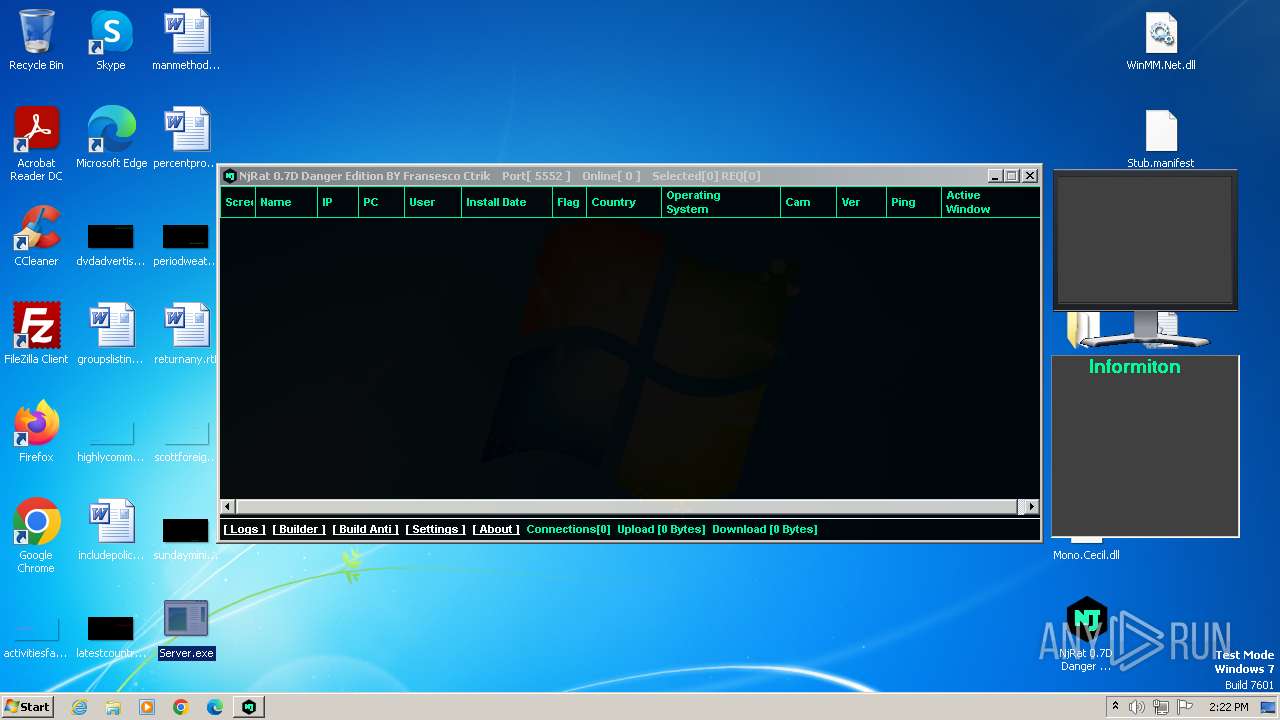Image resolution: width=1280 pixels, height=720 pixels.
Task: Open Windows Media Player from the taskbar
Action: (x=147, y=707)
